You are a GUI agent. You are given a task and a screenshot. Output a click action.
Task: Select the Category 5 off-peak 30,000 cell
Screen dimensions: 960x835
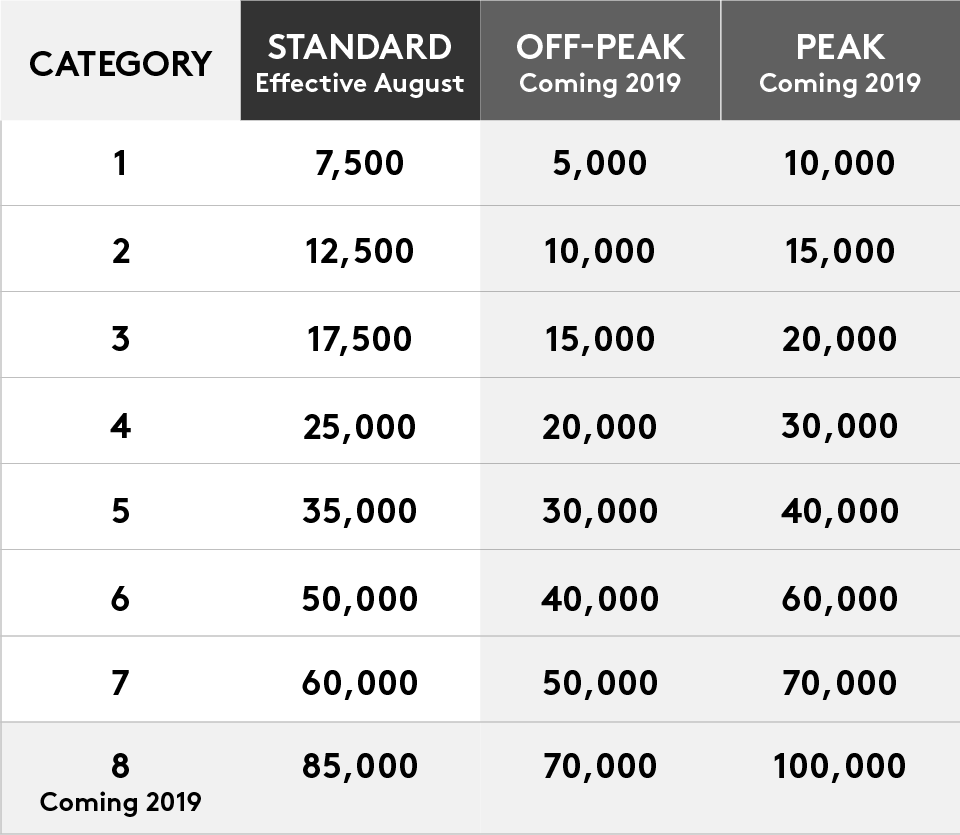coord(600,511)
